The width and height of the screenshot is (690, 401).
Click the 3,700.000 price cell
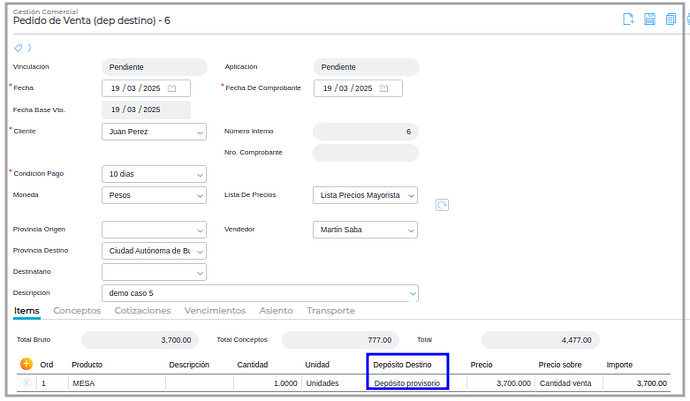point(501,383)
